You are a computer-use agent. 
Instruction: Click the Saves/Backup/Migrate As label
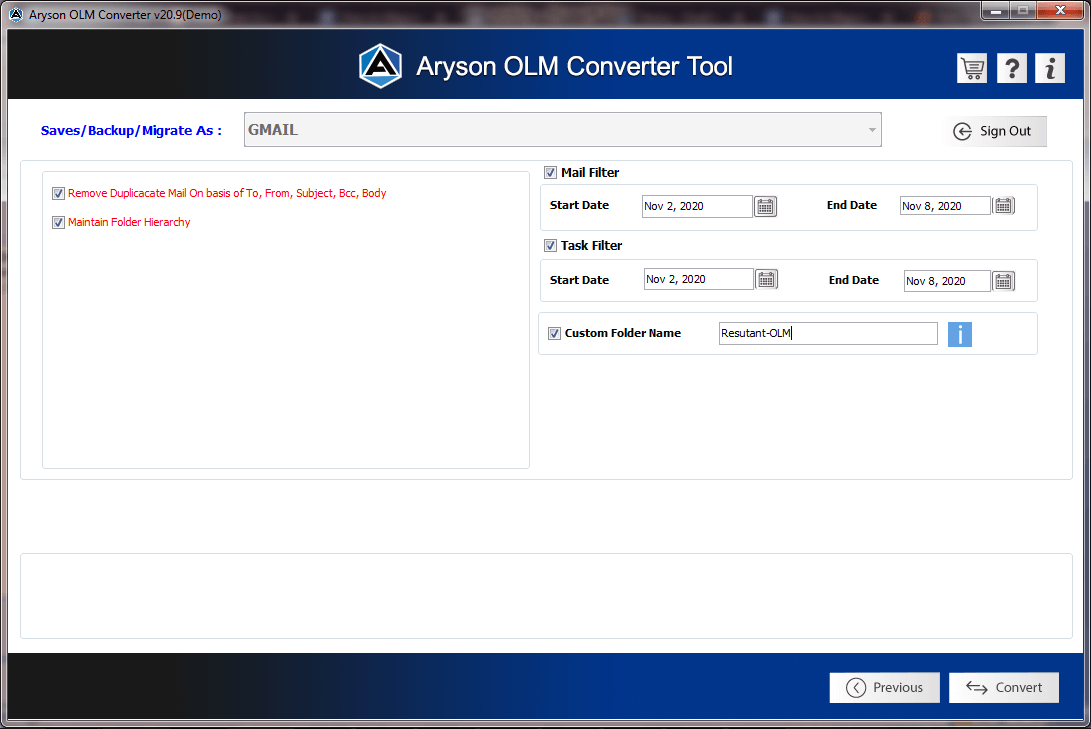coord(131,130)
